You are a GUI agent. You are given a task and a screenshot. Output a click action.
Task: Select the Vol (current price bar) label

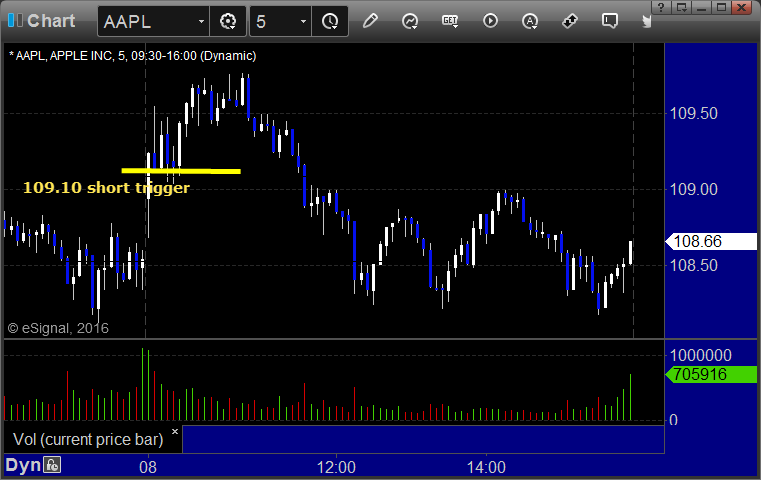[x=88, y=439]
